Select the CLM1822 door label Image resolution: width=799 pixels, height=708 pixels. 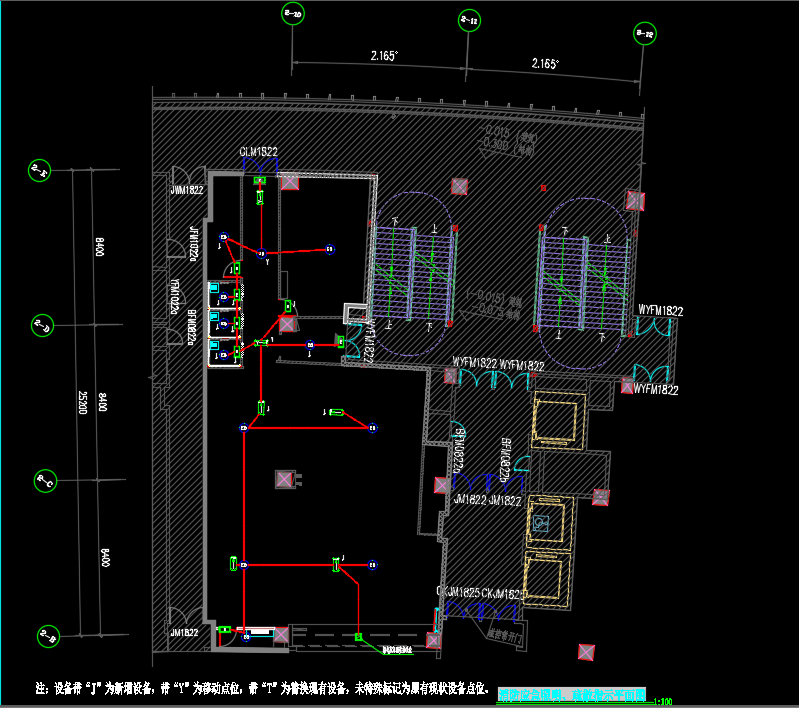click(258, 152)
